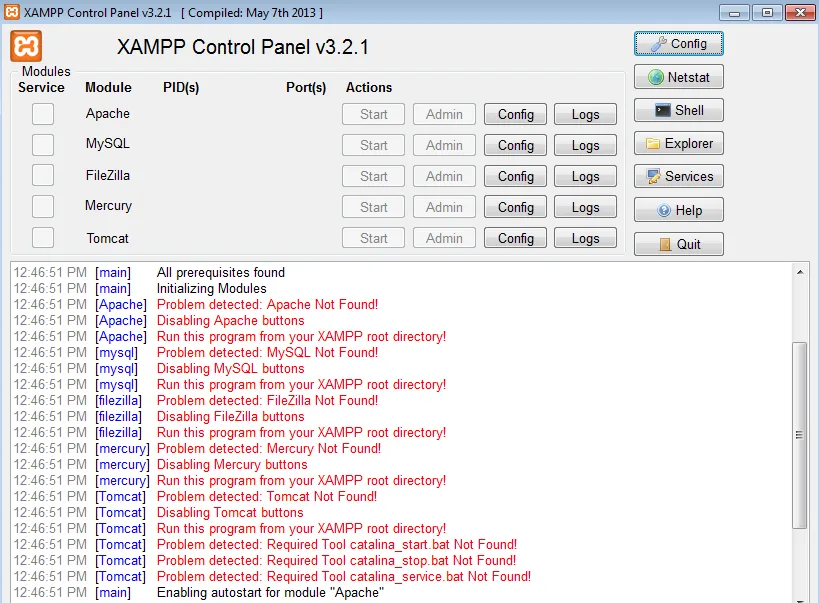819x603 pixels.
Task: Quit XAMPP via the door icon
Action: (678, 244)
